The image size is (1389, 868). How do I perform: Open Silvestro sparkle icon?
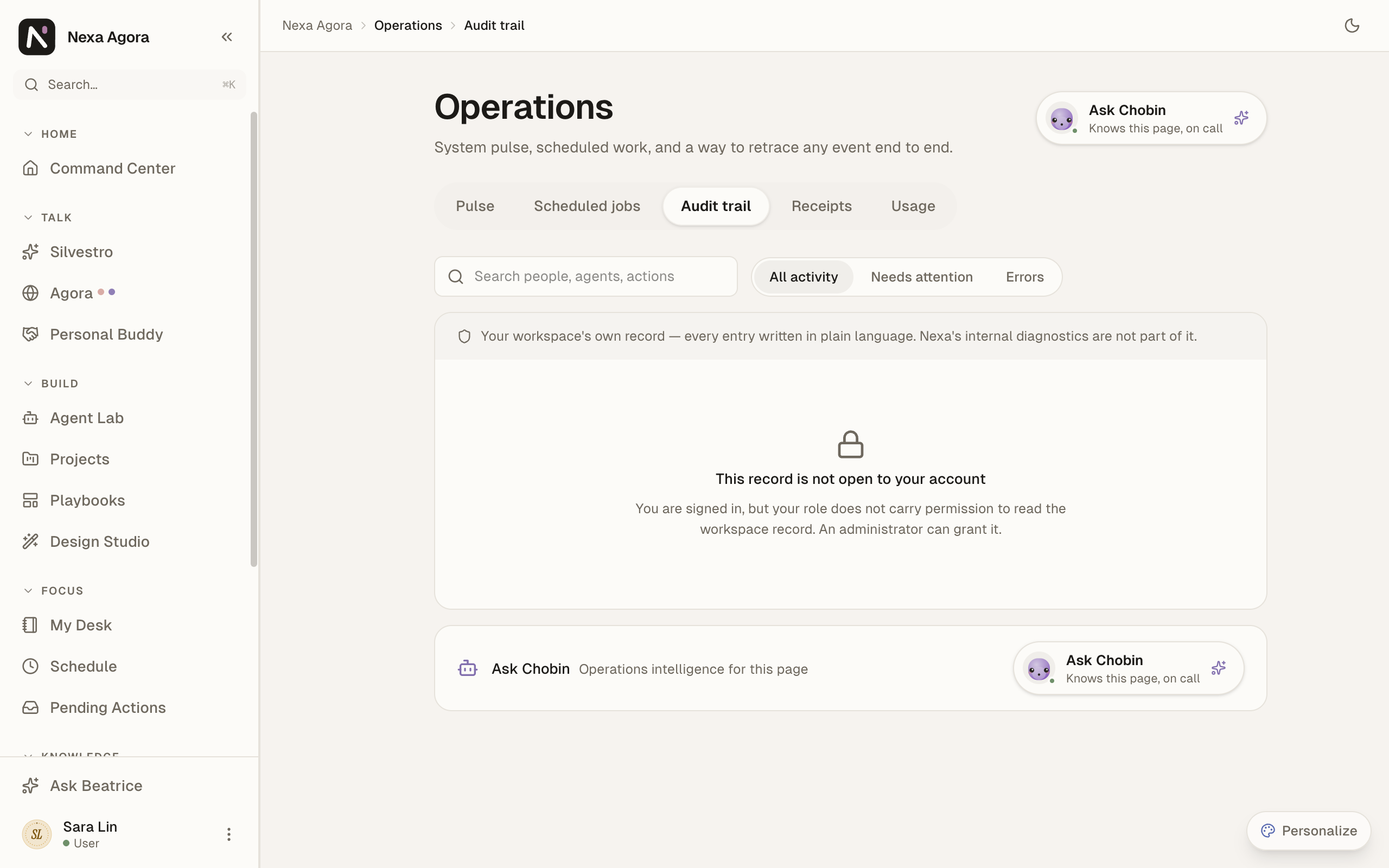(x=30, y=252)
